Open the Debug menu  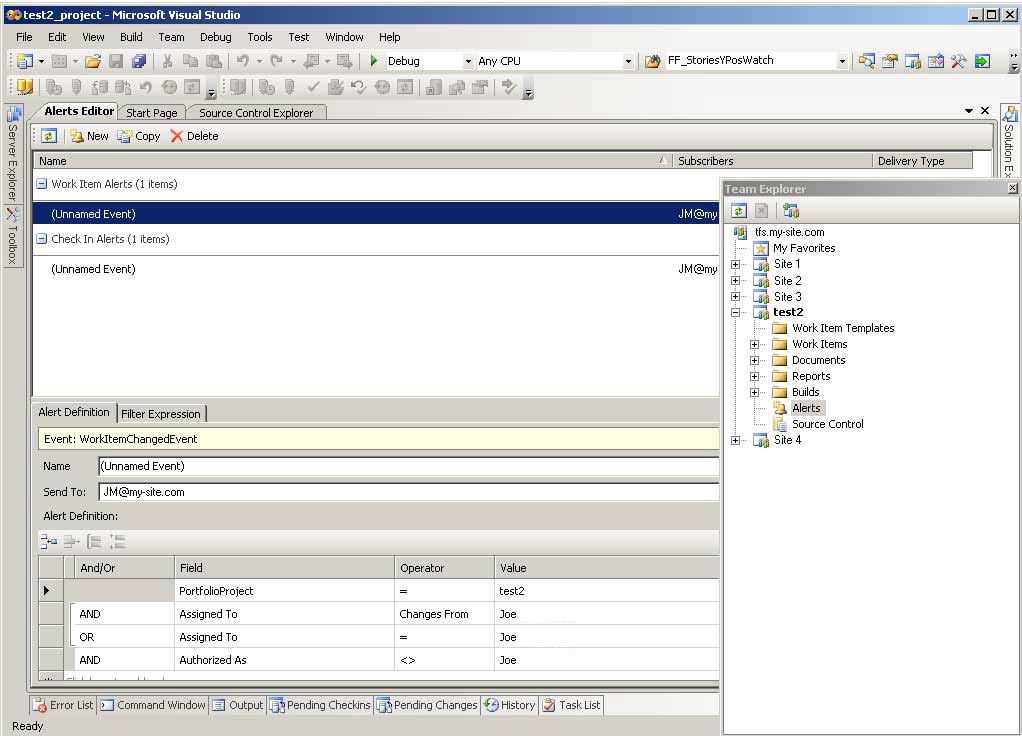coord(216,37)
